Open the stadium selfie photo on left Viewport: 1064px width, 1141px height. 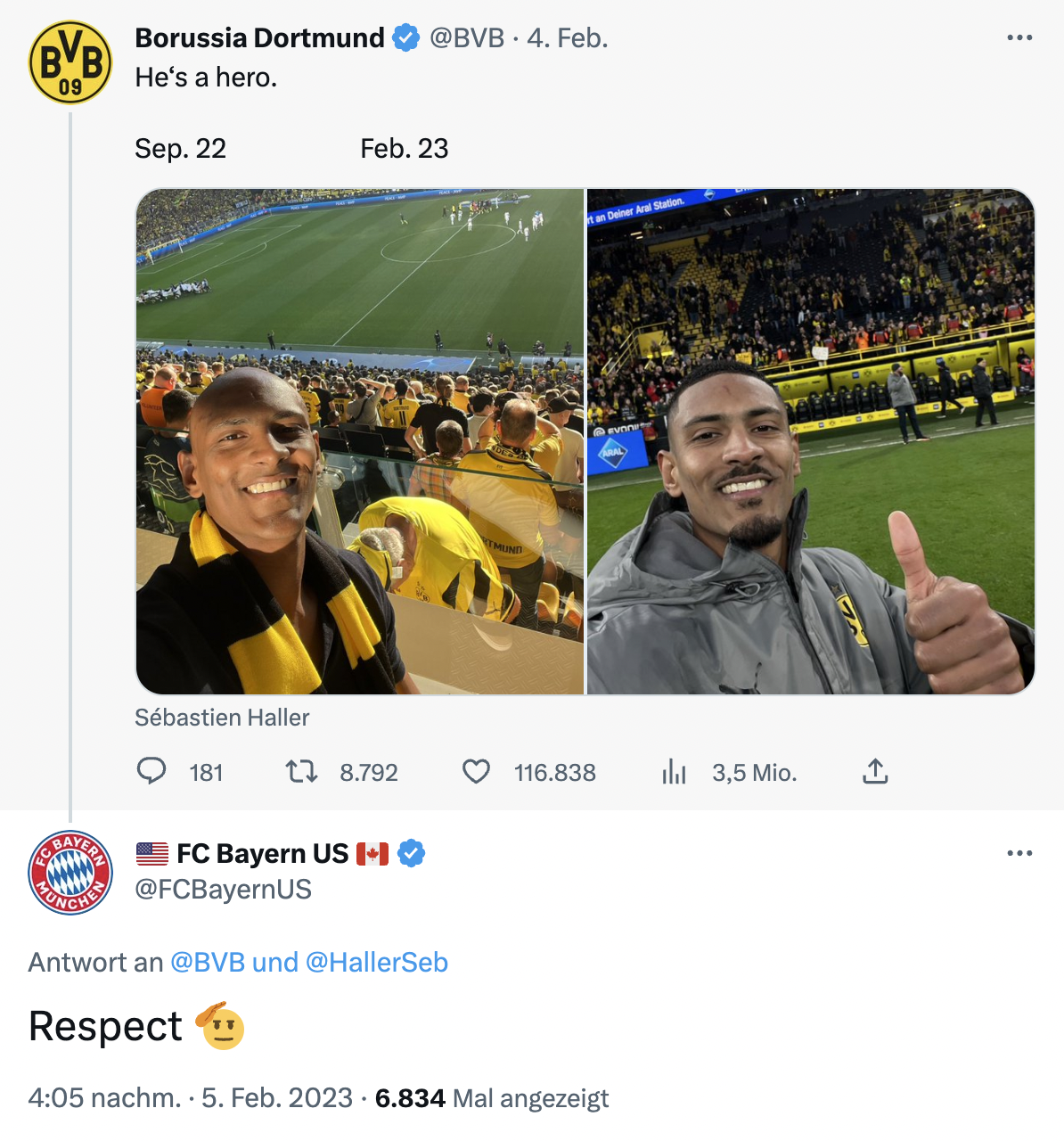click(360, 441)
